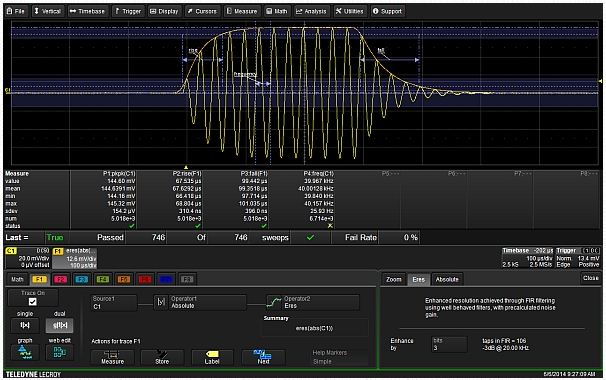This screenshot has height=380, width=606.
Task: Open the File menu
Action: [16, 11]
